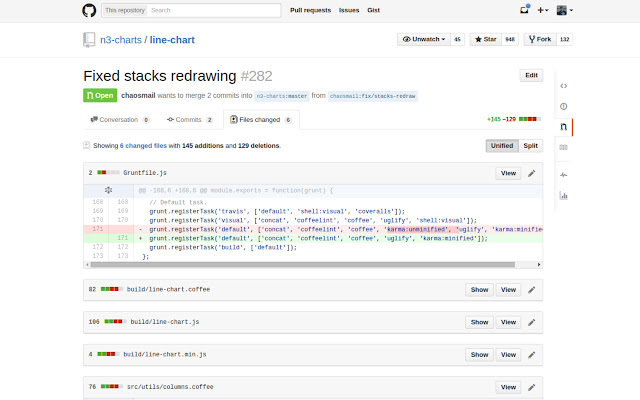This screenshot has width=640, height=400.
Task: Click the repository book icon
Action: [x=89, y=40]
